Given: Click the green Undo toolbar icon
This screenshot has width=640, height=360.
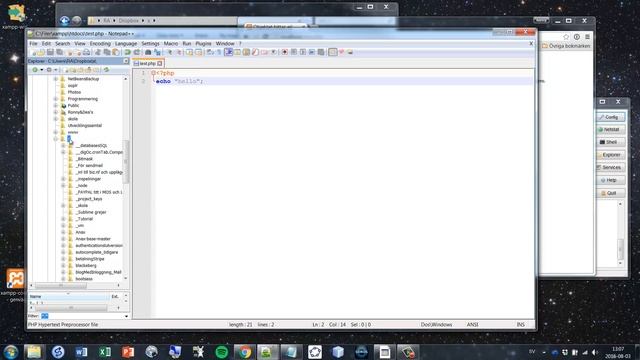Looking at the screenshot, I should pyautogui.click(x=128, y=52).
